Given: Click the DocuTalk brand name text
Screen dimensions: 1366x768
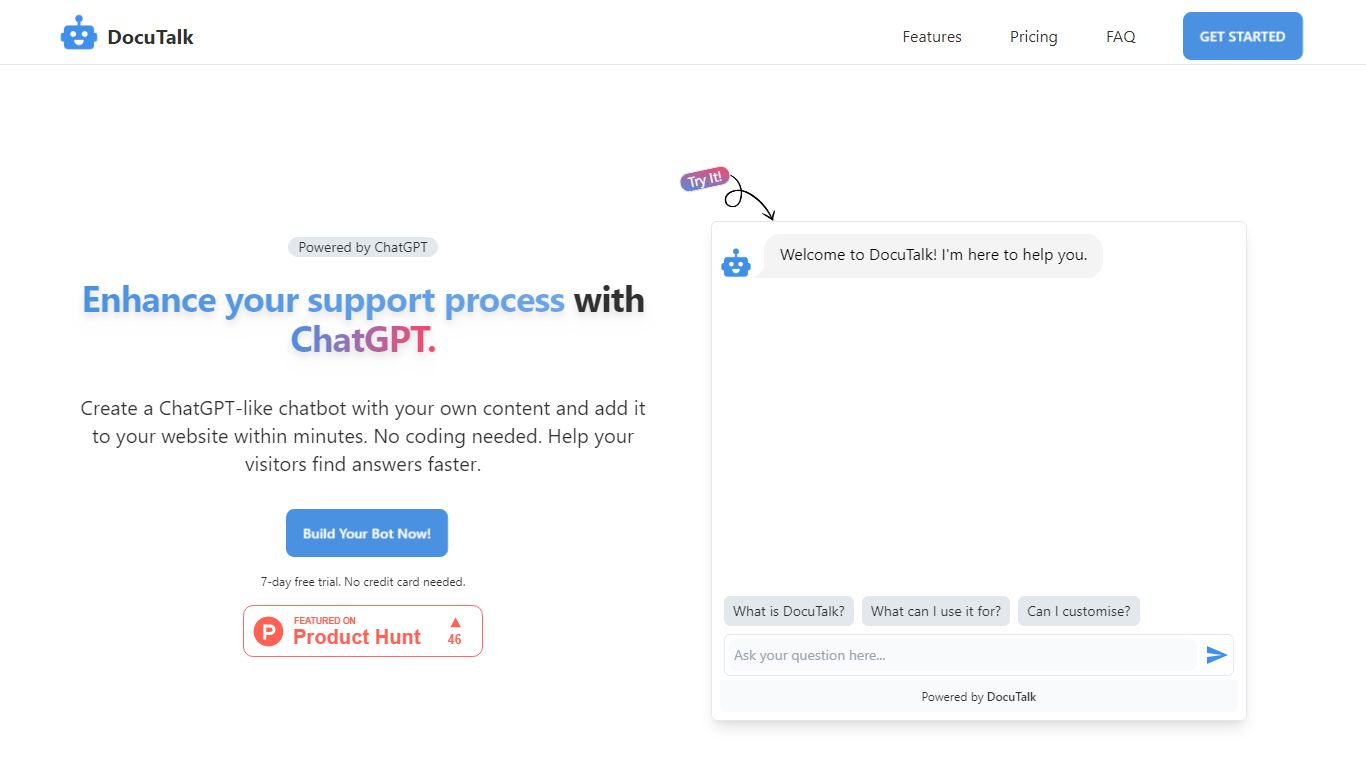Looking at the screenshot, I should [150, 37].
